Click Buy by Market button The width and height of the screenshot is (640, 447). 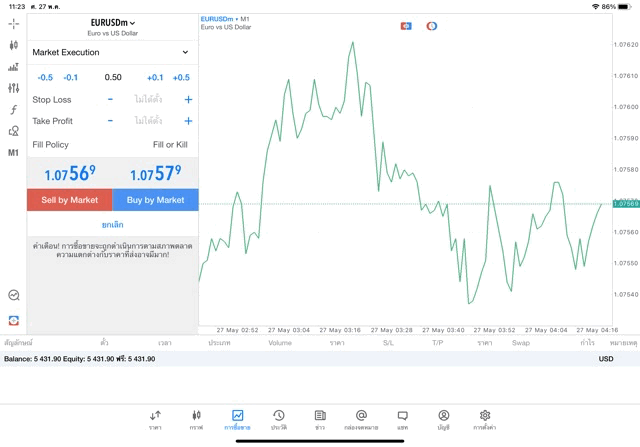click(x=156, y=200)
